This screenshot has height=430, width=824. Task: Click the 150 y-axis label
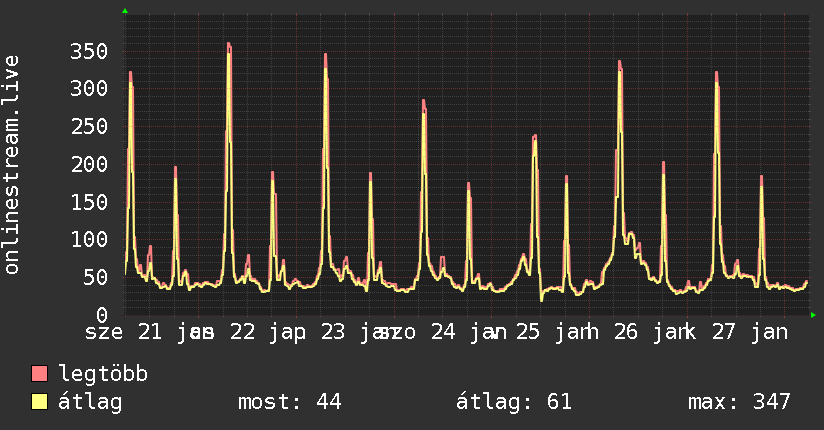(x=89, y=202)
